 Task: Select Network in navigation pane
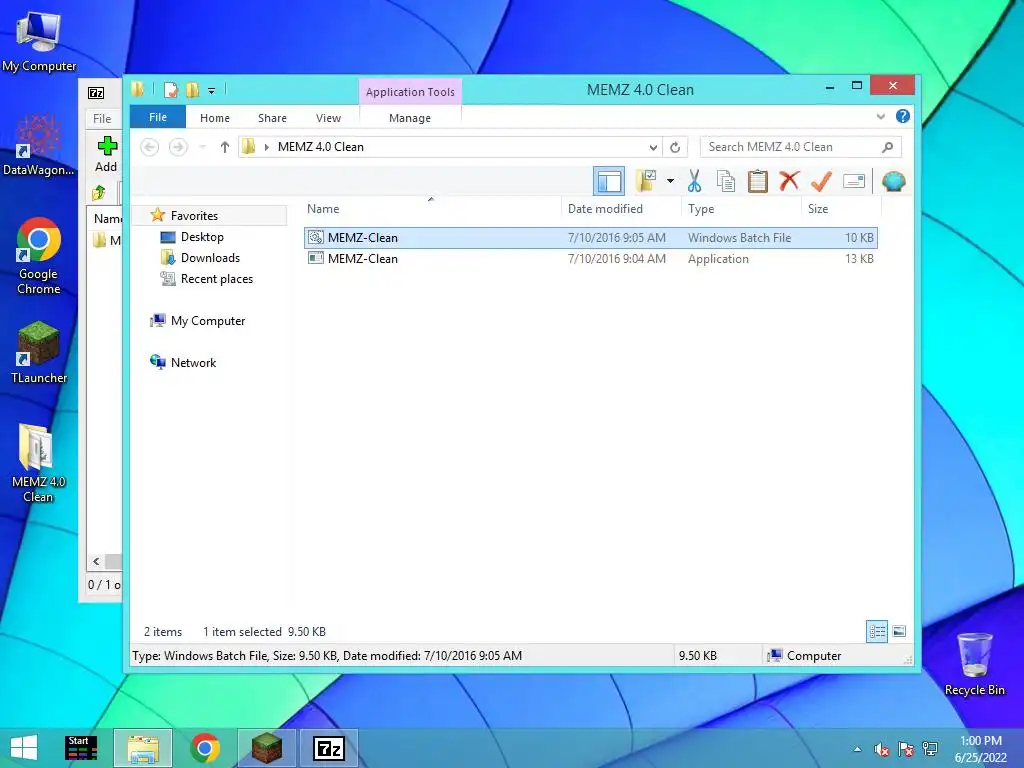coord(193,362)
